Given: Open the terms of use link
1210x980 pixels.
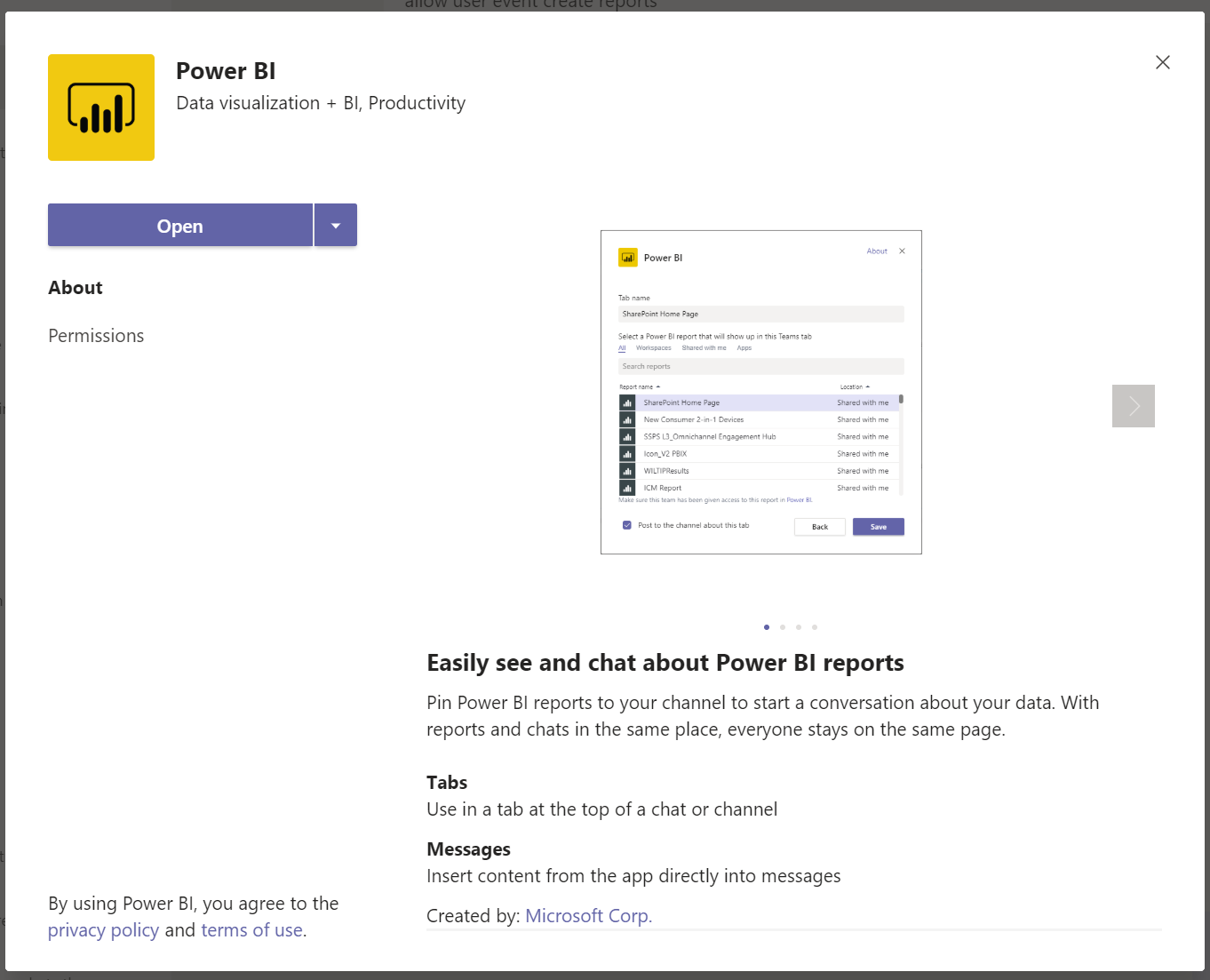Looking at the screenshot, I should click(x=252, y=930).
